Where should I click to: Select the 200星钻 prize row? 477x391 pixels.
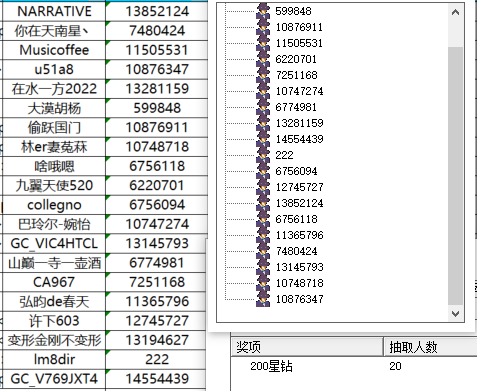(354, 366)
